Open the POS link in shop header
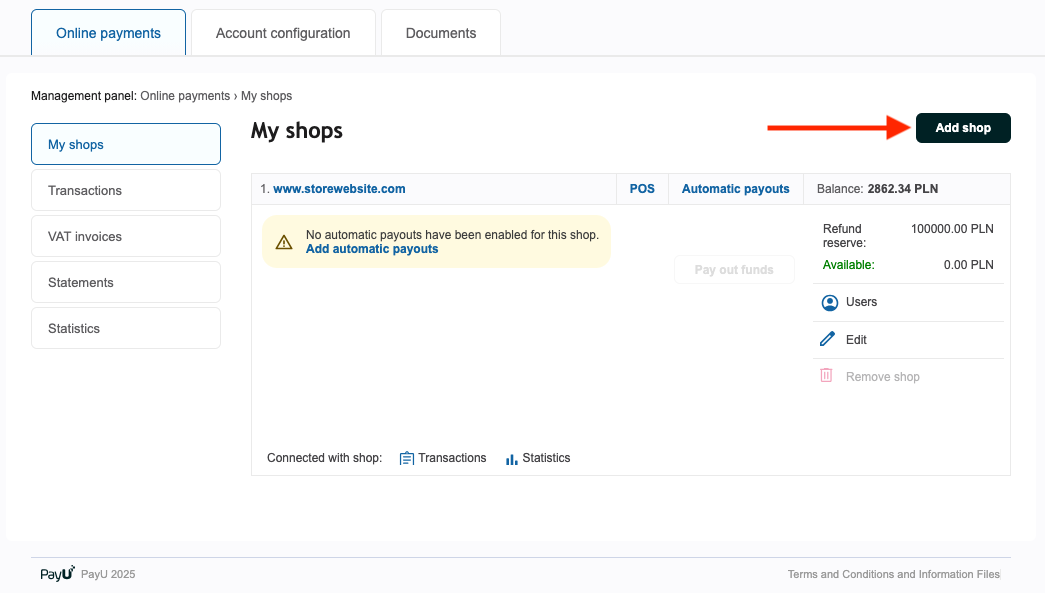 coord(642,188)
